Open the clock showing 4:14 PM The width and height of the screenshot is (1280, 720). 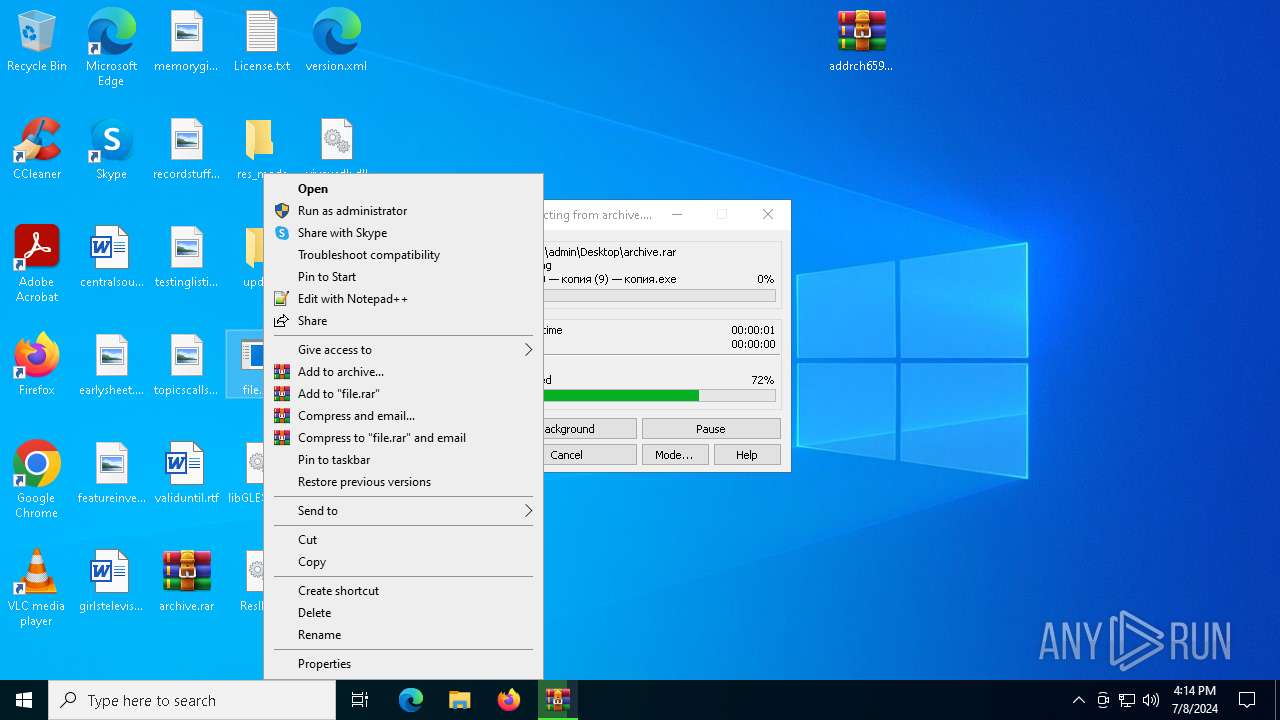tap(1194, 700)
